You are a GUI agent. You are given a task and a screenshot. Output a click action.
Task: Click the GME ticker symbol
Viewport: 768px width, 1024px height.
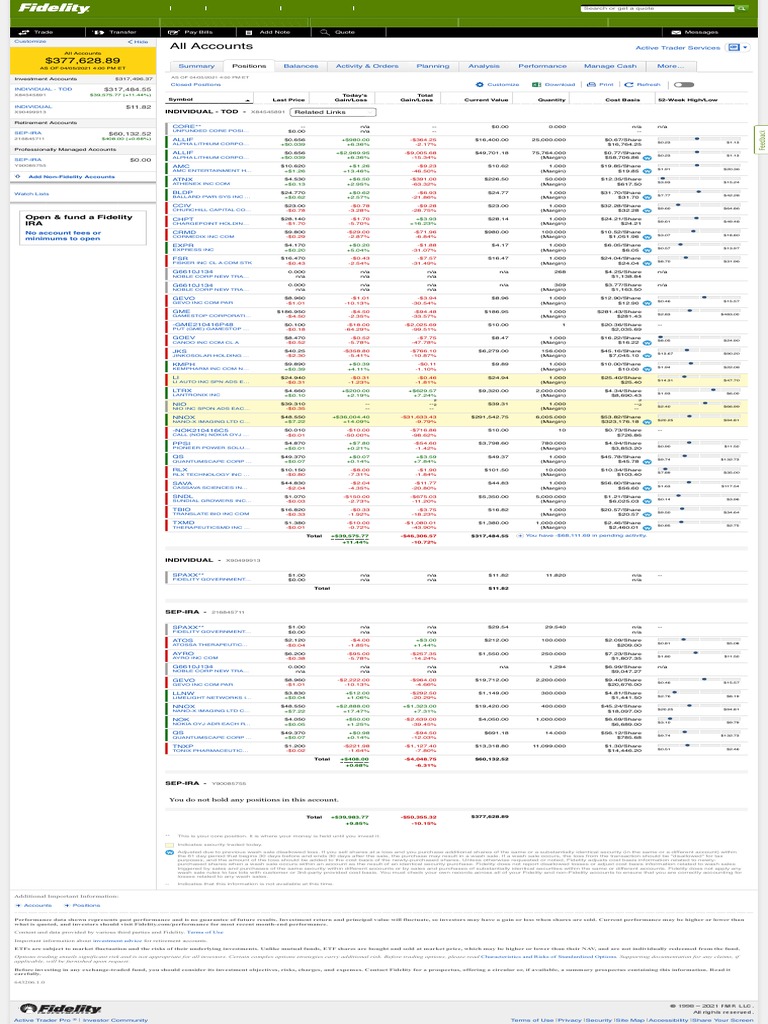coord(181,312)
